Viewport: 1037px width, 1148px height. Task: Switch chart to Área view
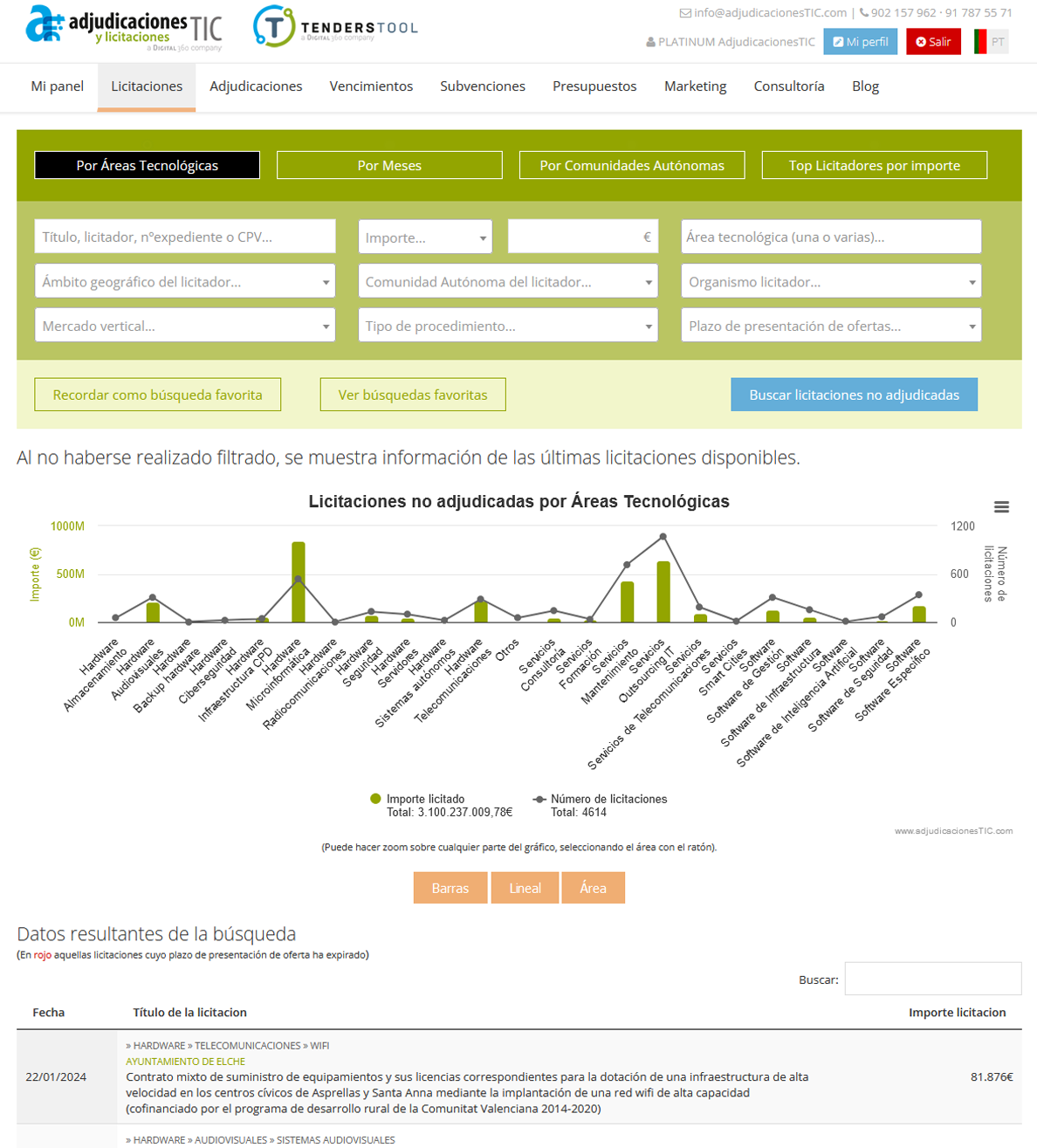click(x=594, y=888)
